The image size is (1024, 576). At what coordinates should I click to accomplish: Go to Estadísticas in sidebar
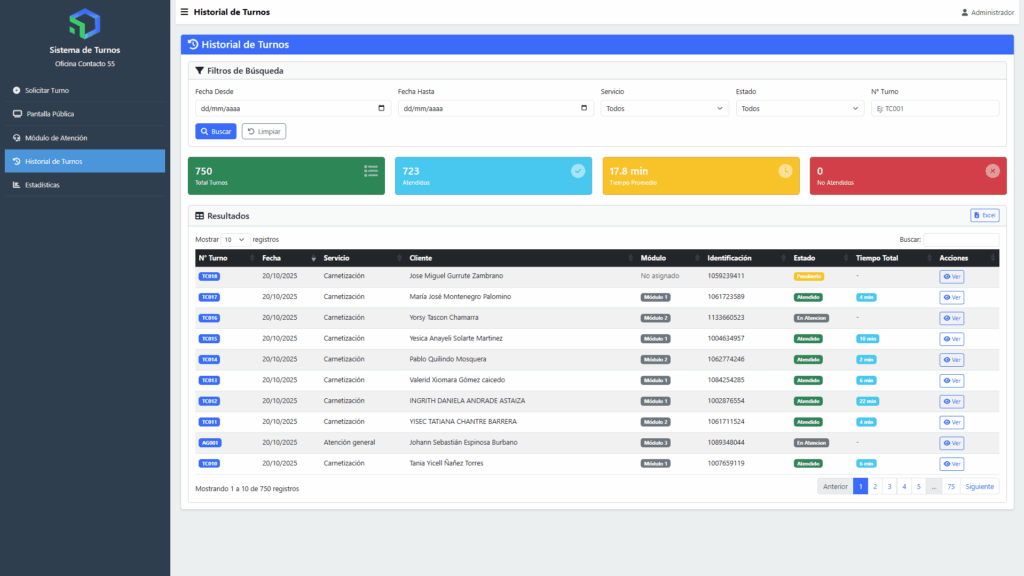42,185
